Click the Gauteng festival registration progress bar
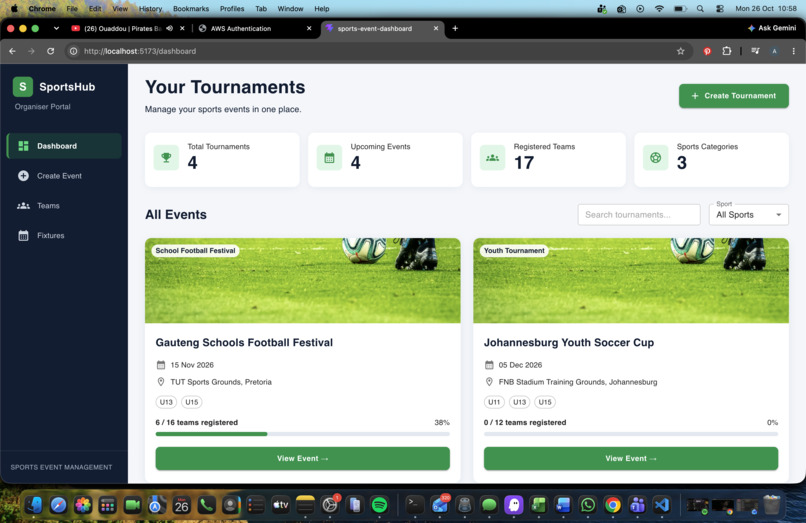The height and width of the screenshot is (523, 806). pos(302,434)
